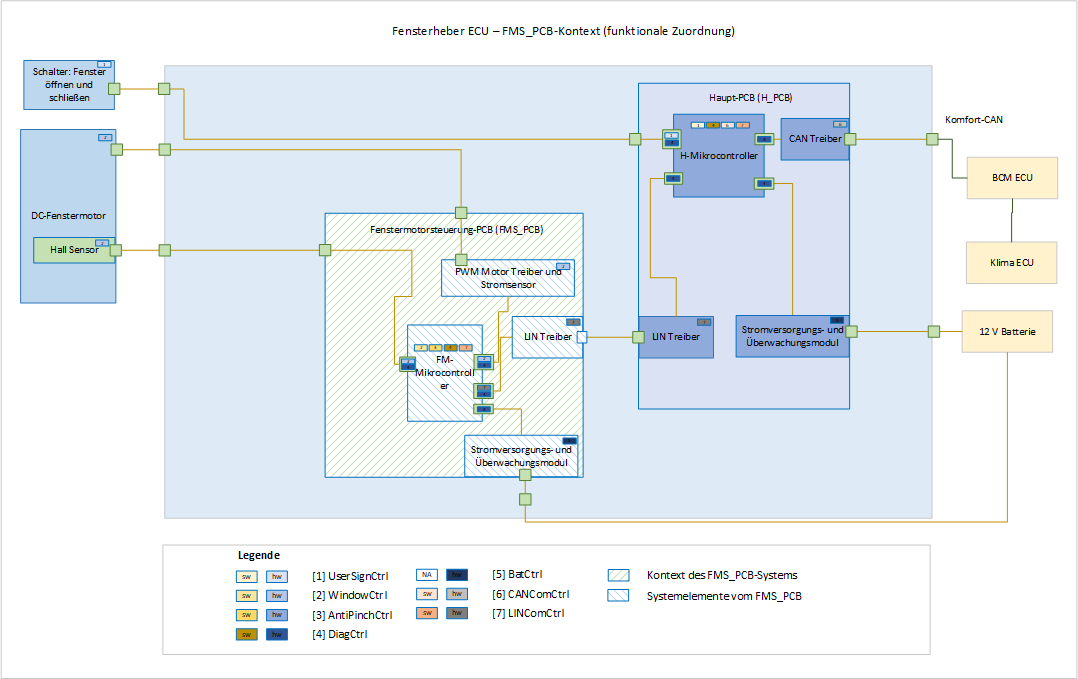Click the sw swatch for [2] WindowCtrl
Viewport: 1078px width, 679px height.
coord(247,596)
